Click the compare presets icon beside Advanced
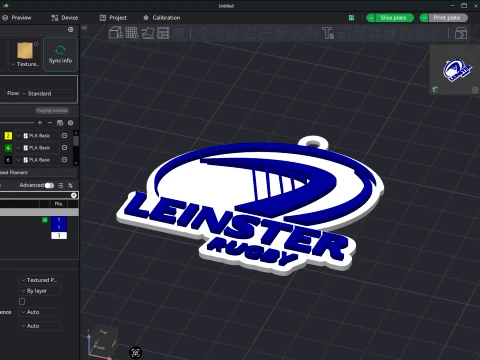This screenshot has width=480, height=360. tap(70, 185)
